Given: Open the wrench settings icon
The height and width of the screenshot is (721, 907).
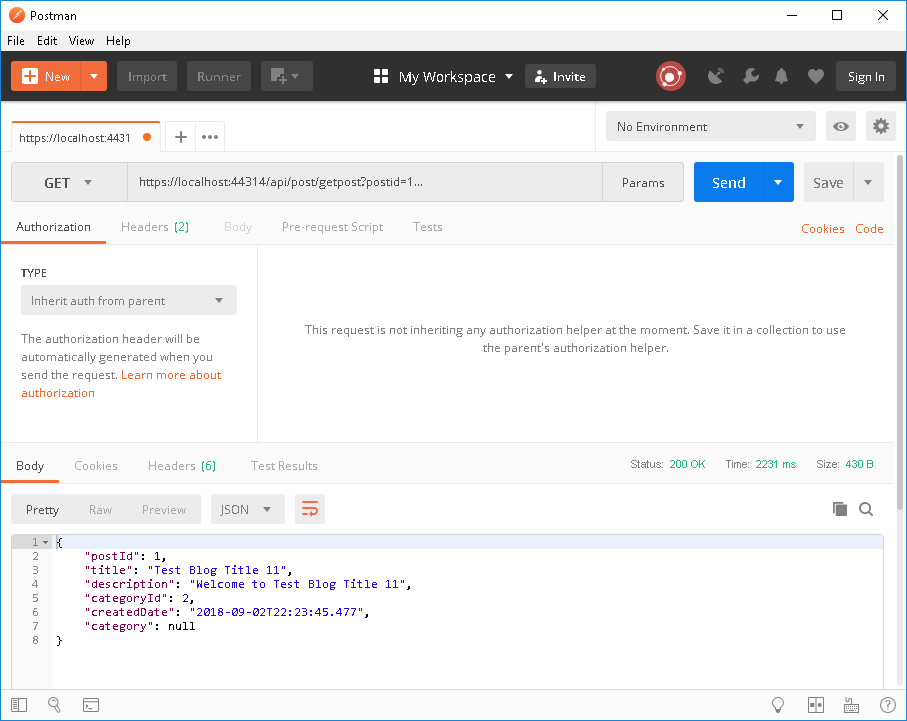Looking at the screenshot, I should pyautogui.click(x=750, y=76).
